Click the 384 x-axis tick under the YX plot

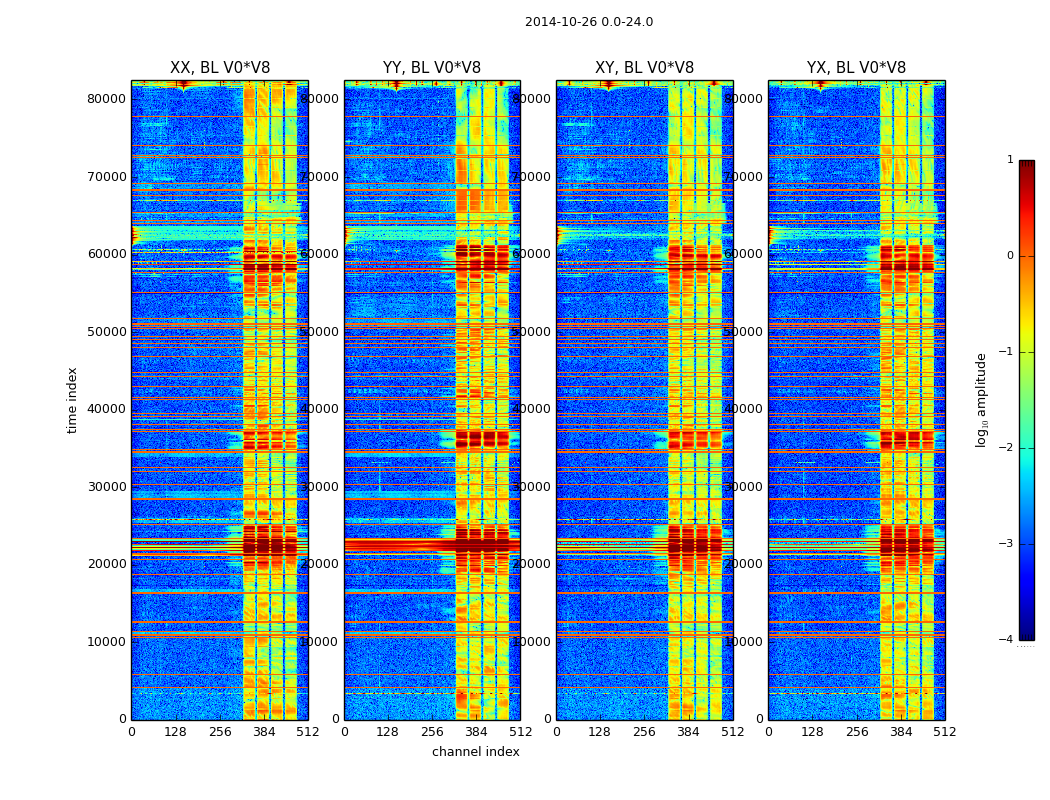pos(900,732)
